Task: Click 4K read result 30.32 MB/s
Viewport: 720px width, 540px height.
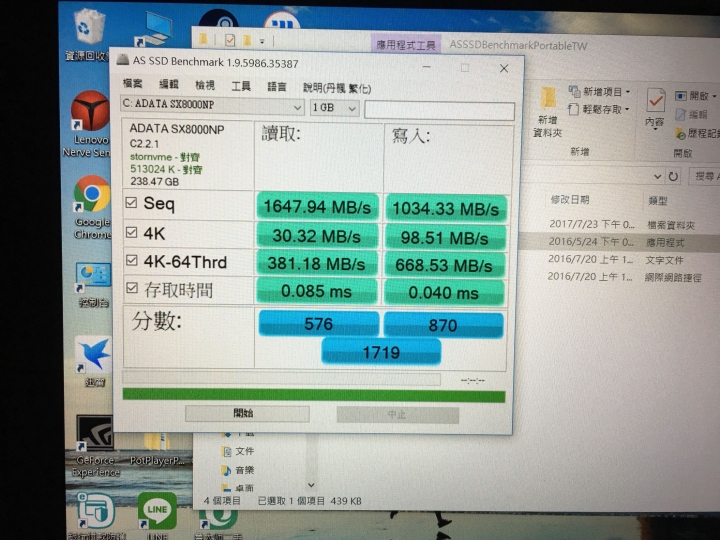Action: 317,236
